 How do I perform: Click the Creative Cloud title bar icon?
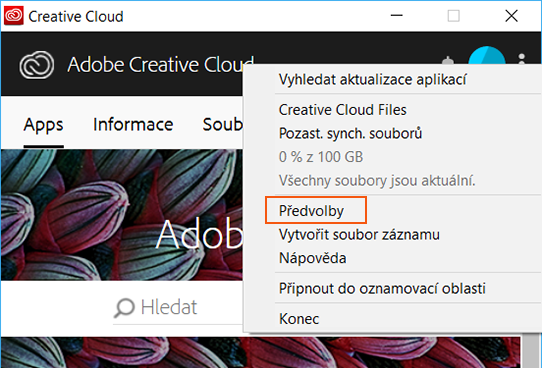13,16
